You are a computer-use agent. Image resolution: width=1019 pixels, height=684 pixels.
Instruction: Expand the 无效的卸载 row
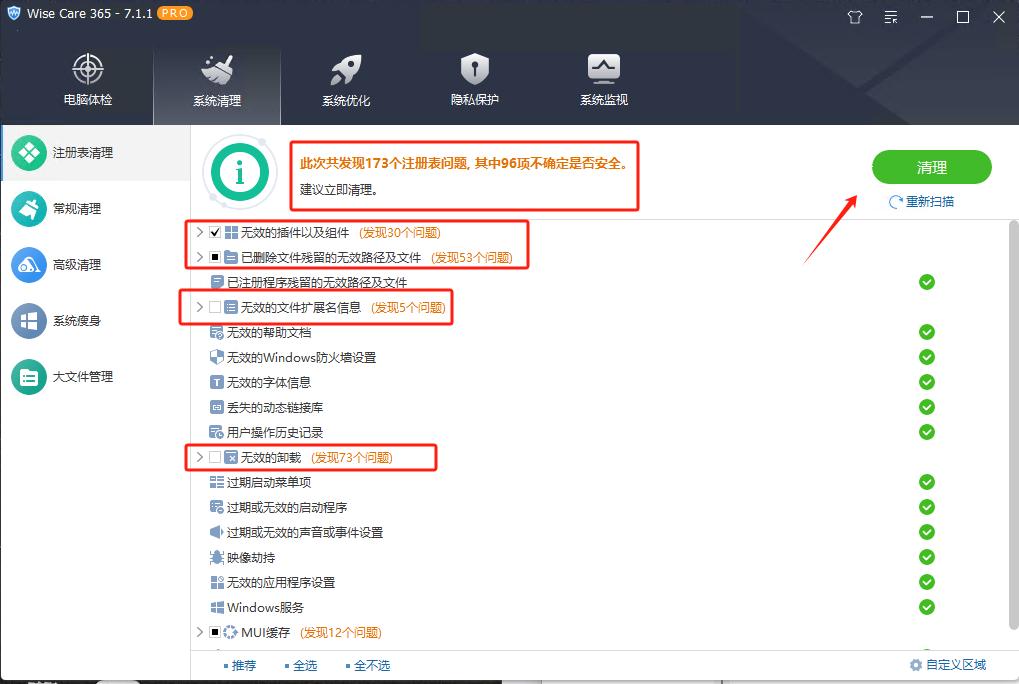pyautogui.click(x=200, y=457)
